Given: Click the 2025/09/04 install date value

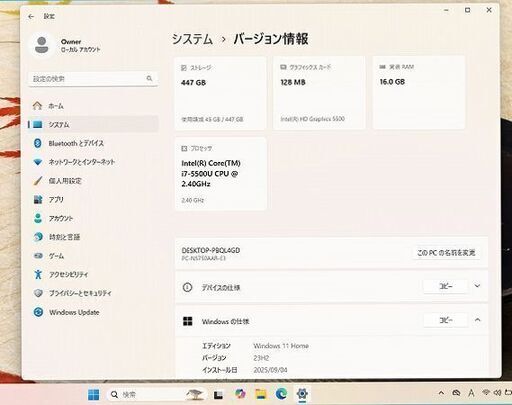Looking at the screenshot, I should click(x=270, y=370).
